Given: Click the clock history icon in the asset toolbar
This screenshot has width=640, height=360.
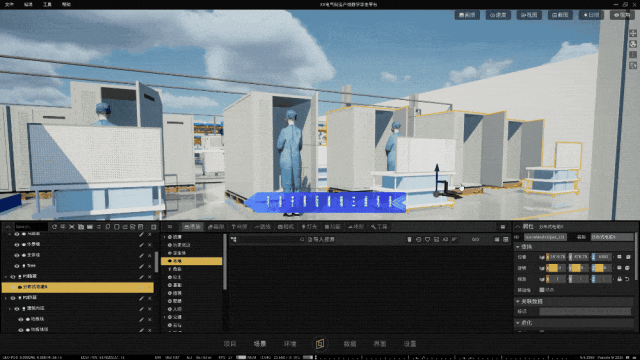Looking at the screenshot, I should click(418, 239).
